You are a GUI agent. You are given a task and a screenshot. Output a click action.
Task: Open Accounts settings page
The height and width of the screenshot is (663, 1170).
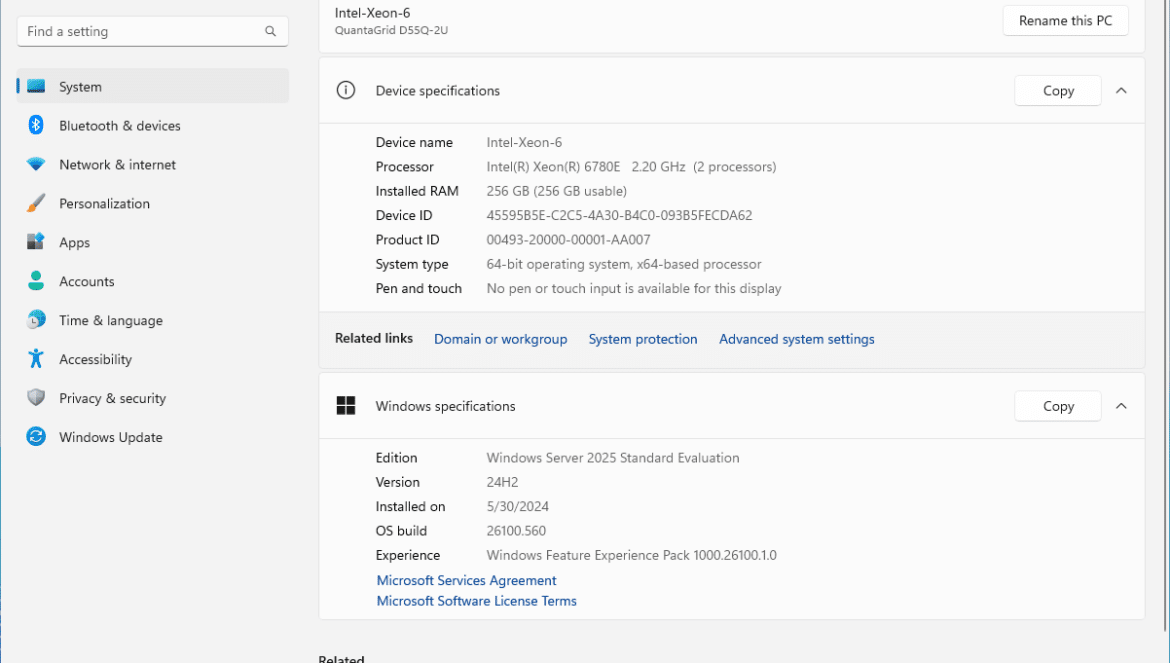click(153, 281)
